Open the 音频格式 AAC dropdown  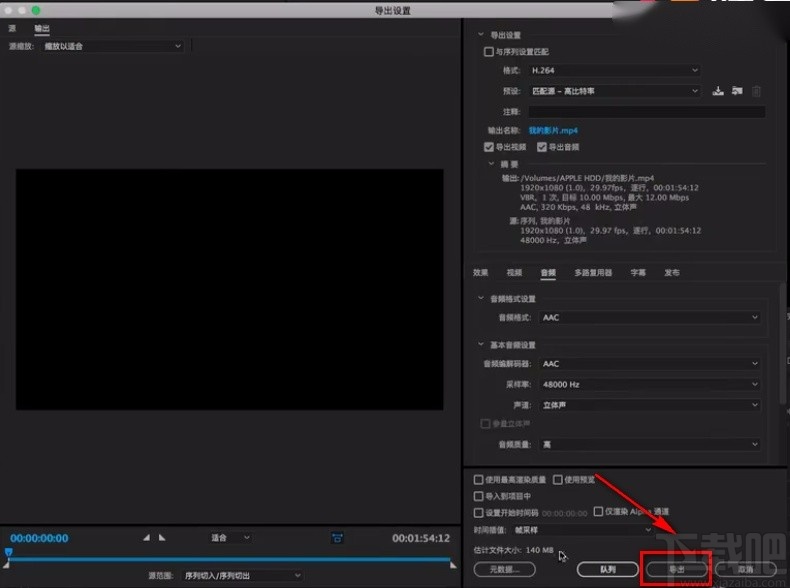click(650, 317)
